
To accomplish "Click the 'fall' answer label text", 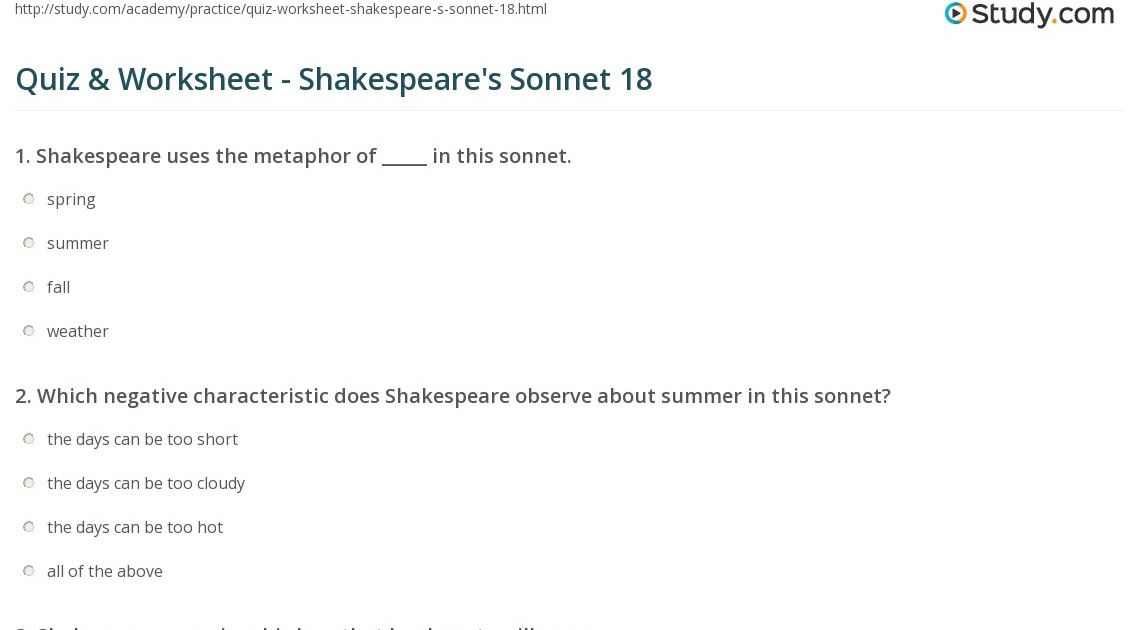I will coord(58,287).
